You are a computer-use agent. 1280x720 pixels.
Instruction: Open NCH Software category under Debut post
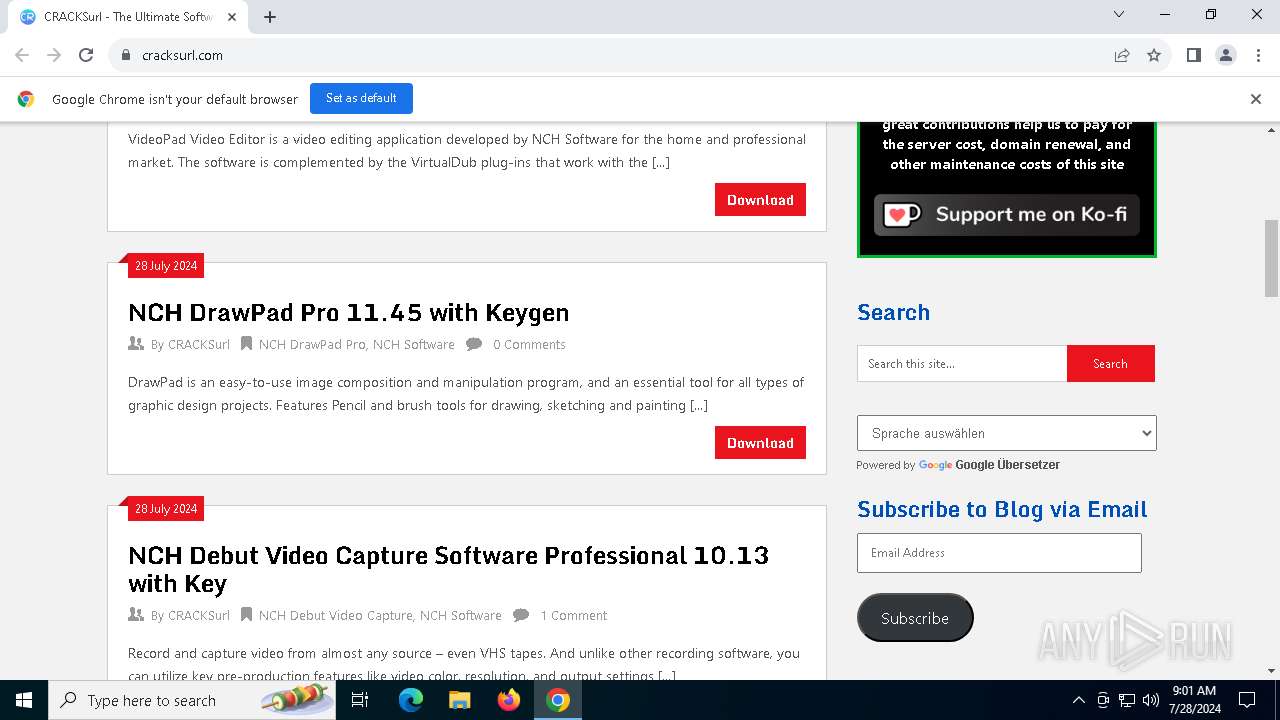pyautogui.click(x=461, y=615)
